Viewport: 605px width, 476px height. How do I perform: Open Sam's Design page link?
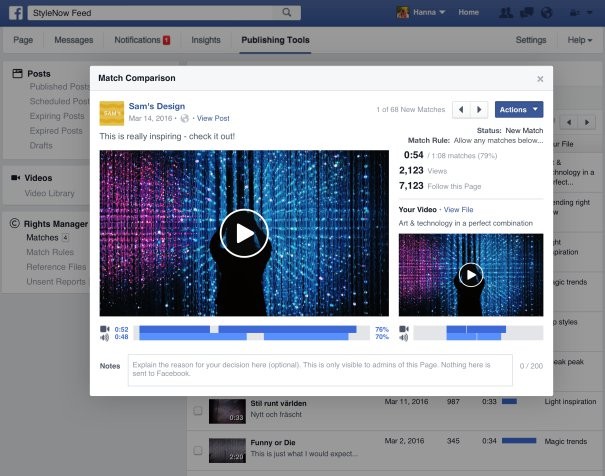tap(157, 106)
